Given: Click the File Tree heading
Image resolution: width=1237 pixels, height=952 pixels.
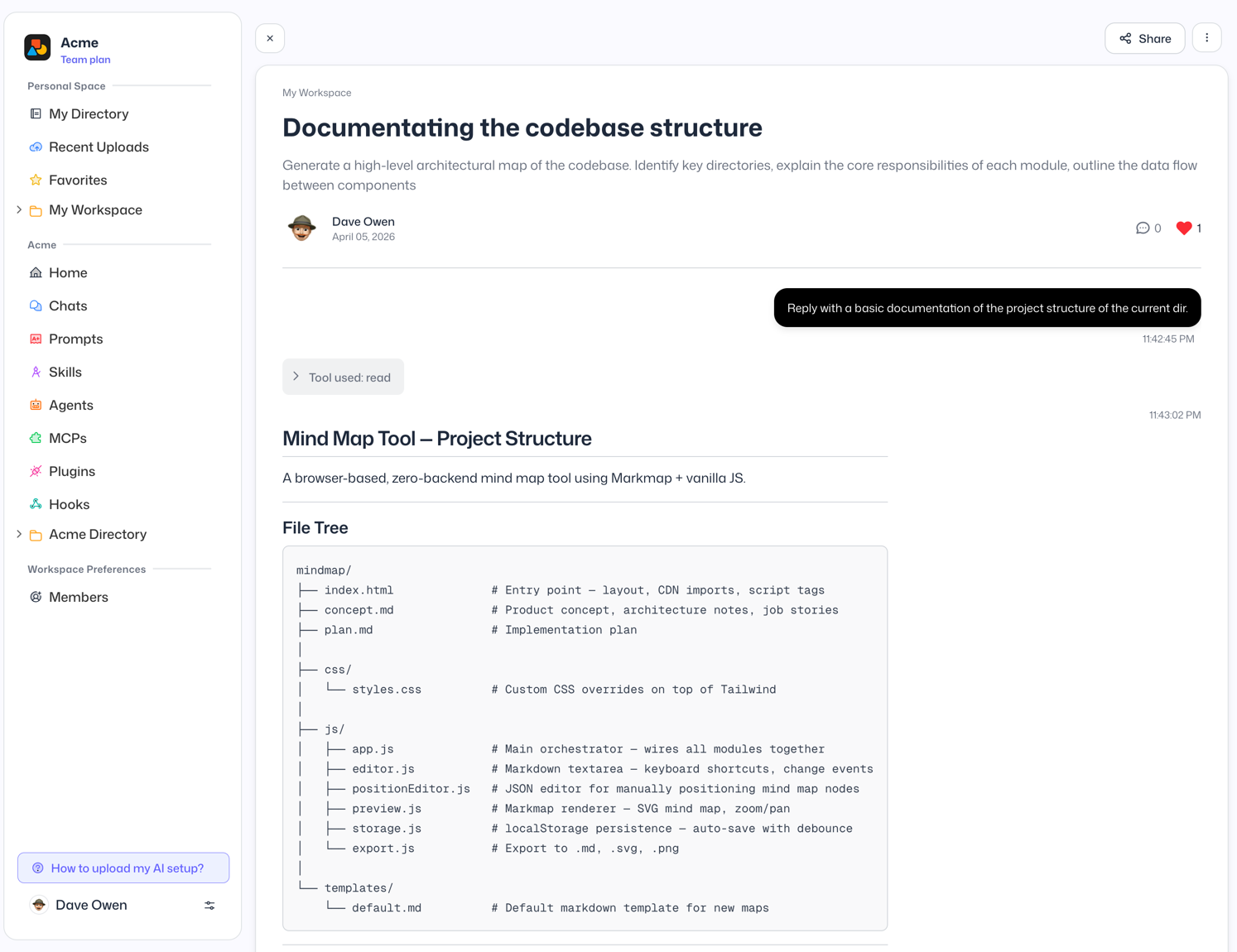Looking at the screenshot, I should [315, 527].
